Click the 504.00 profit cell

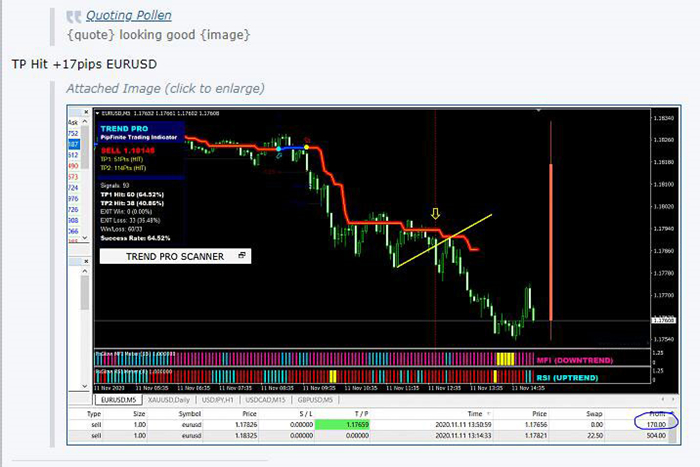(656, 435)
